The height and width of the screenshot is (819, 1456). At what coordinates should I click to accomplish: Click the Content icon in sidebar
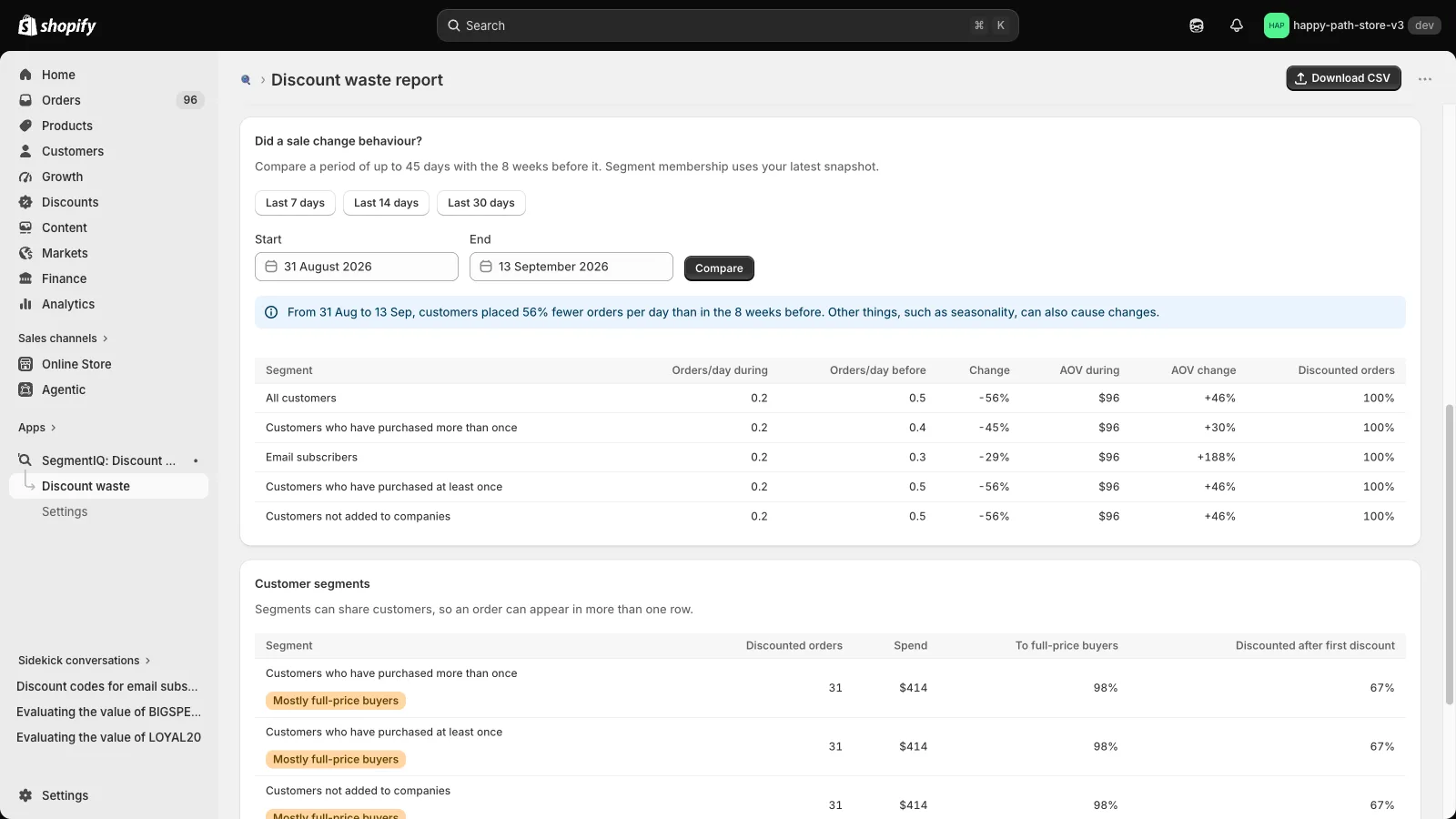25,227
